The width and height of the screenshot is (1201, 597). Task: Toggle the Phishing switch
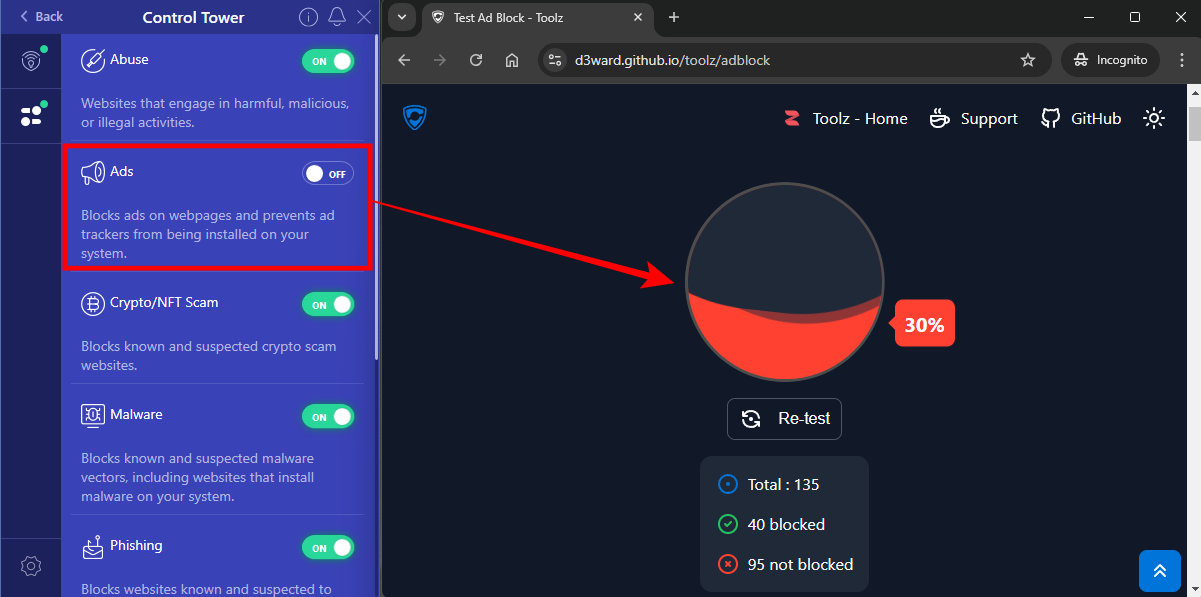(x=328, y=547)
